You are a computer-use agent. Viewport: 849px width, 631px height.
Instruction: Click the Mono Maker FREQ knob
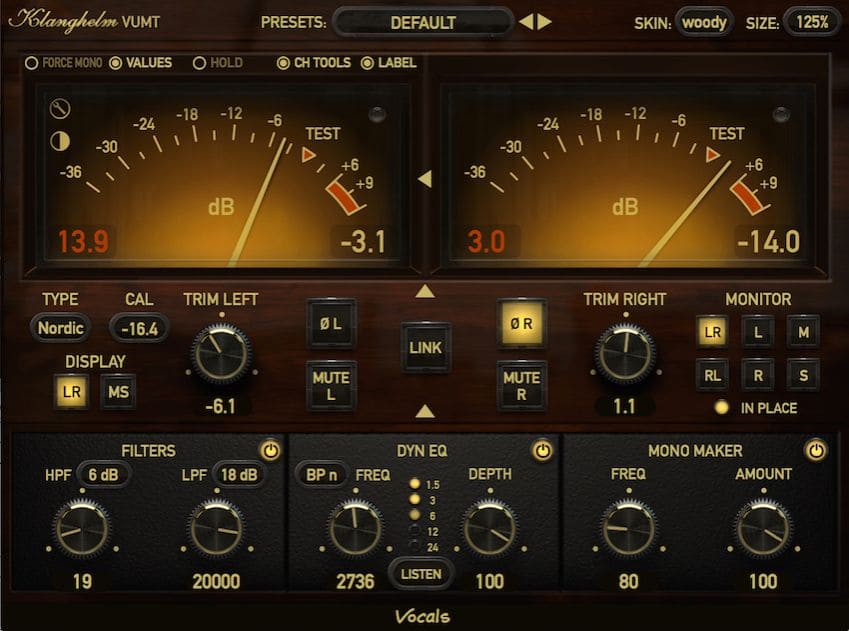629,529
